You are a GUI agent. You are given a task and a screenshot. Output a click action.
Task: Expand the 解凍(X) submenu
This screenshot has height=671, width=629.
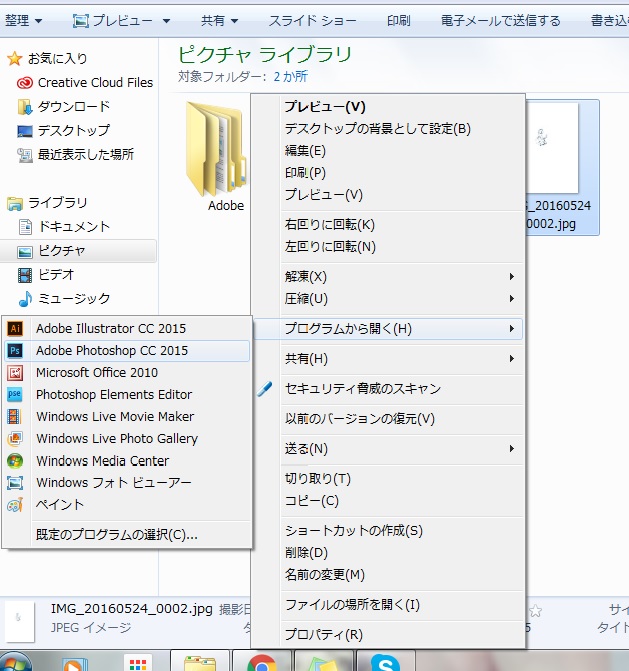pyautogui.click(x=512, y=276)
